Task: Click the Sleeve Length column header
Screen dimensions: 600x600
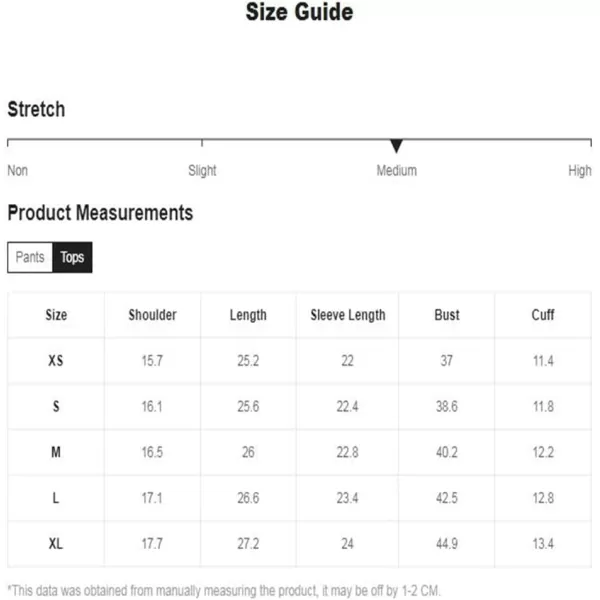Action: pyautogui.click(x=348, y=315)
